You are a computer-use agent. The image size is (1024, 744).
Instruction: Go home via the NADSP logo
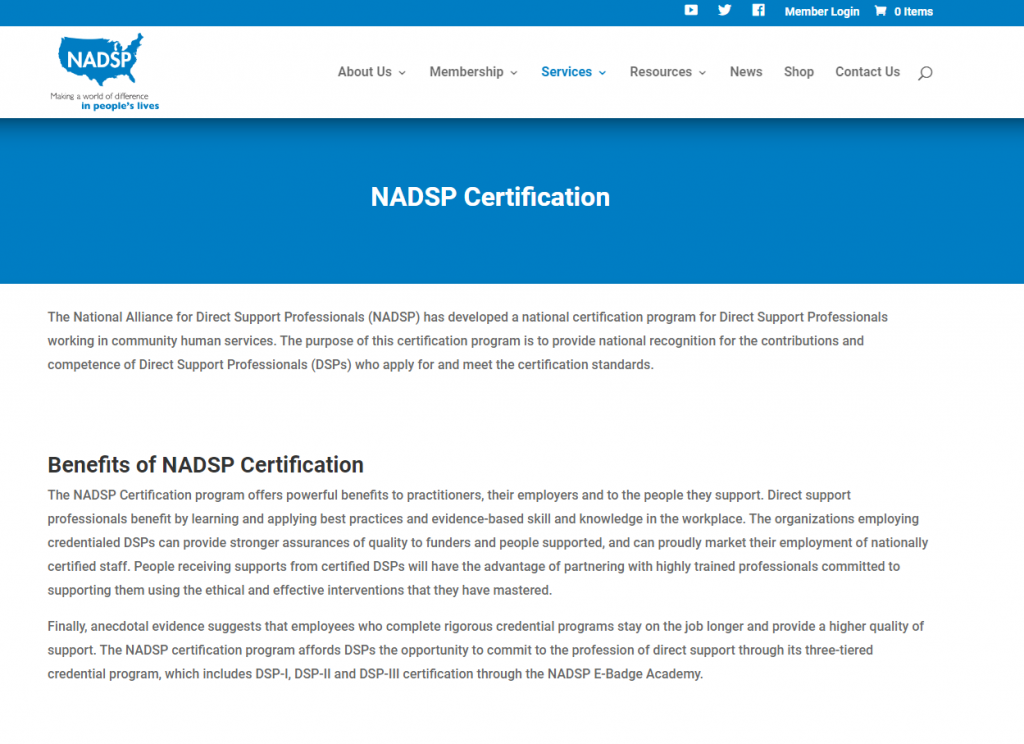(x=105, y=70)
